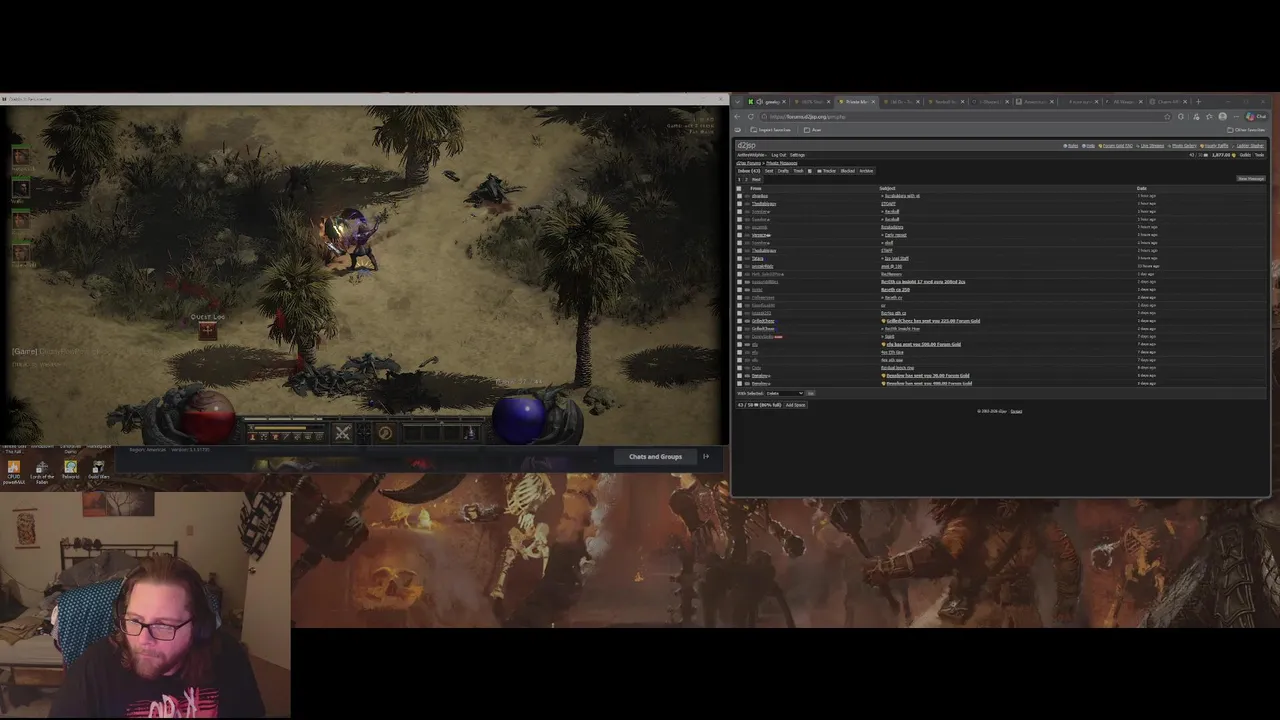Open the Ladder Slasher link
Screen dimensions: 1280x720
1248,146
